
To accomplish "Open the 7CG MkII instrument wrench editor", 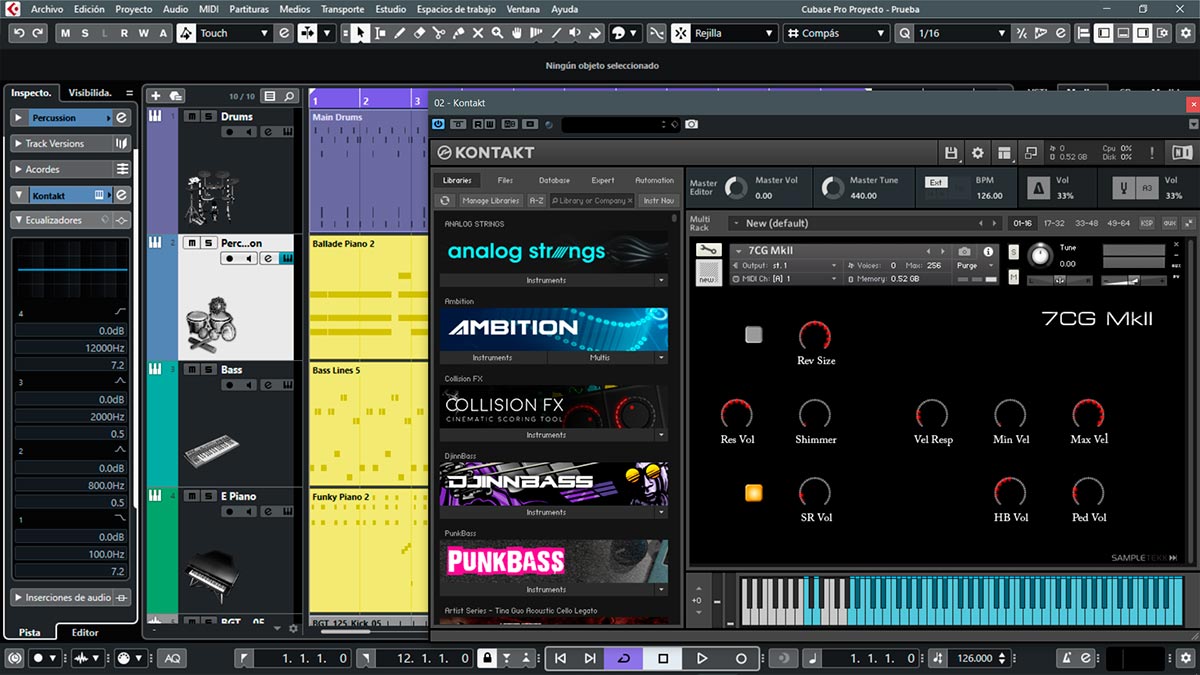I will (708, 250).
